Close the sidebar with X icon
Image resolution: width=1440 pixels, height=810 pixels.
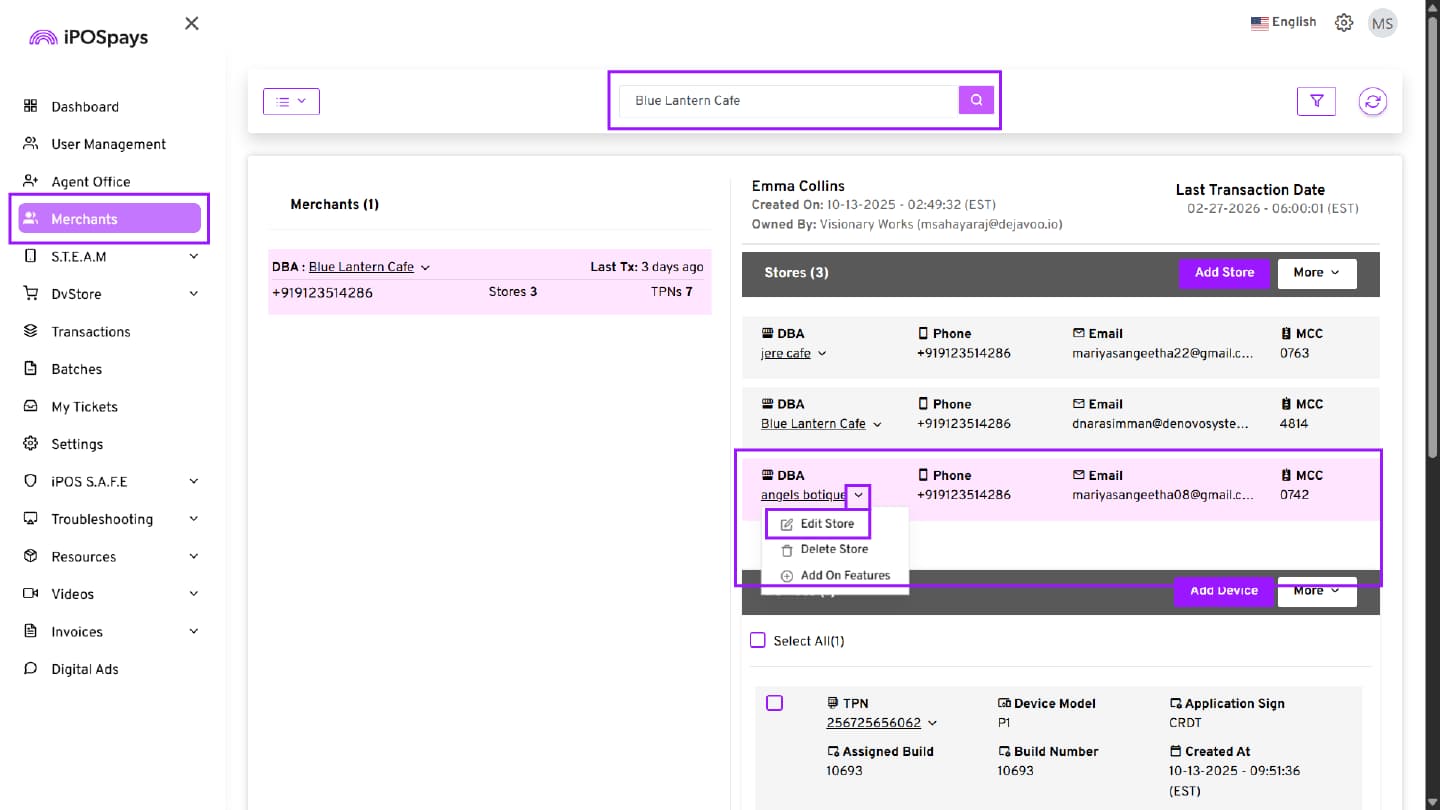point(192,23)
